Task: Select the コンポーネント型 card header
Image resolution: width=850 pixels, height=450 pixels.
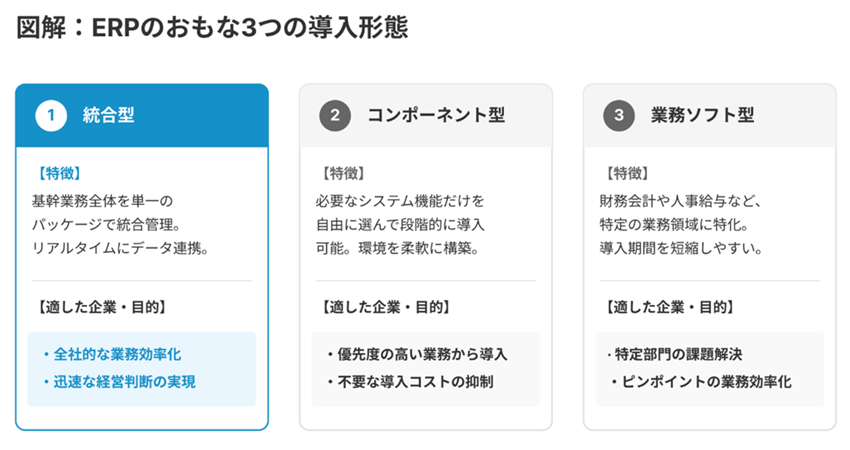Action: point(426,115)
